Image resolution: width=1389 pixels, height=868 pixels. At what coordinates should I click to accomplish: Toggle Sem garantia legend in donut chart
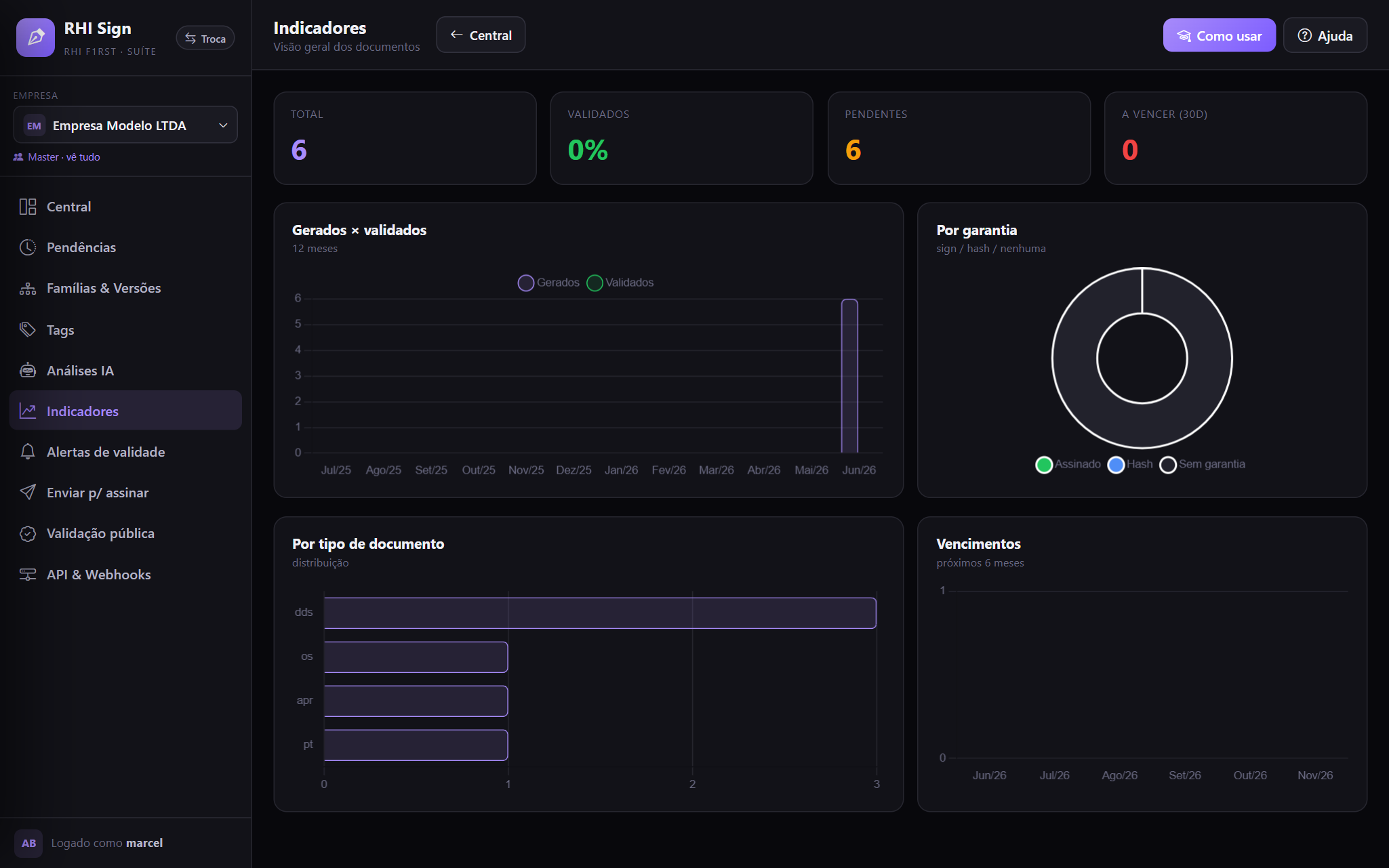tap(1203, 465)
